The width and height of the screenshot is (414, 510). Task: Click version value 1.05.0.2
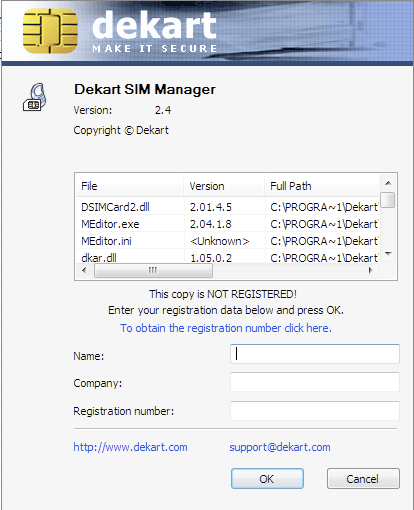(x=211, y=258)
